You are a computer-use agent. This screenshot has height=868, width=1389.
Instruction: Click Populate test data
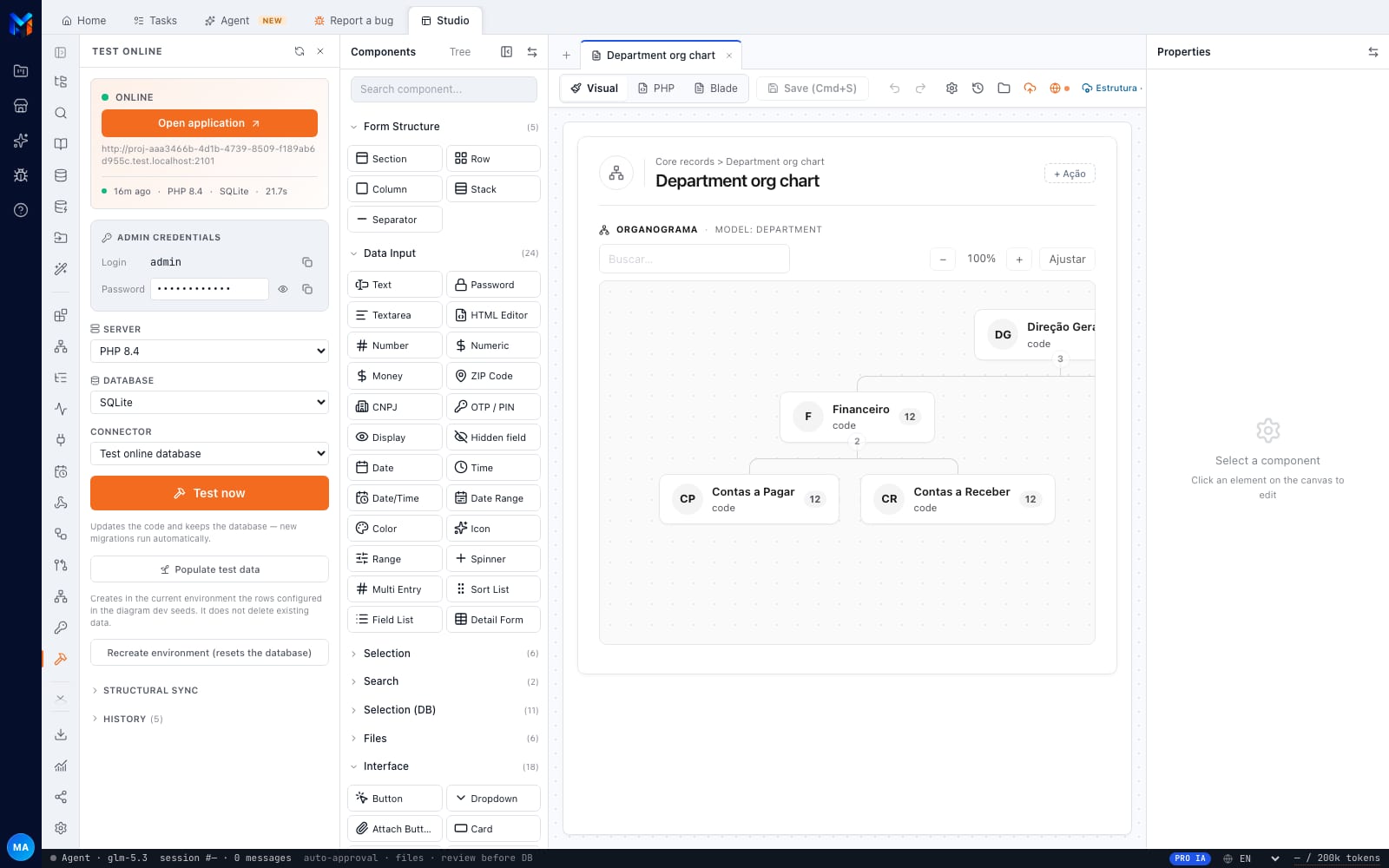209,569
